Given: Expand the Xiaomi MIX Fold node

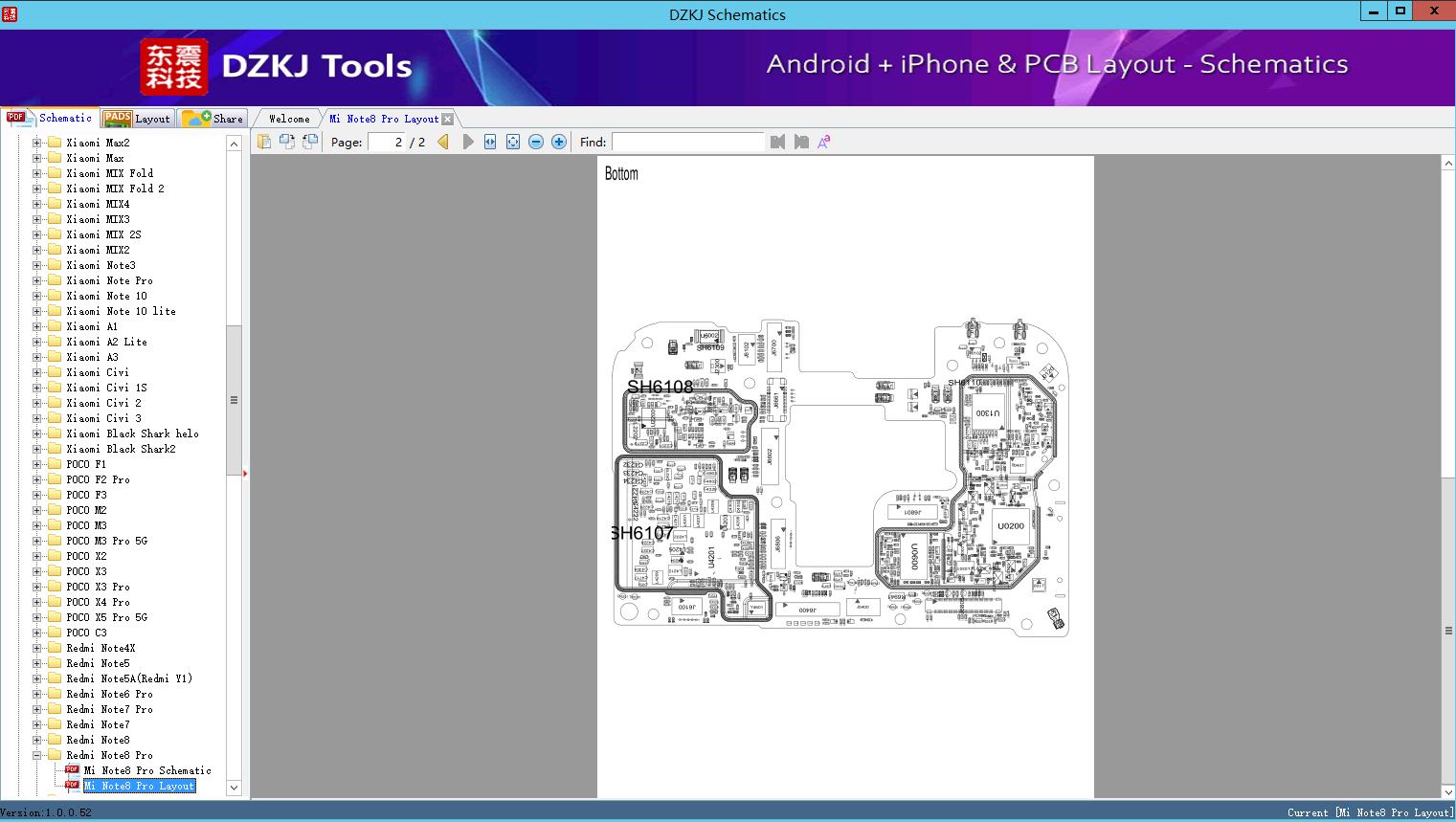Looking at the screenshot, I should [37, 173].
